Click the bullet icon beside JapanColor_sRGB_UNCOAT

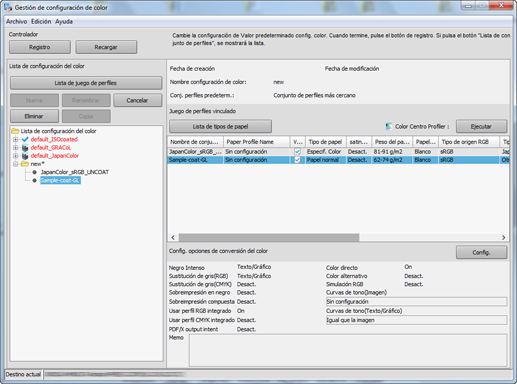coord(34,172)
